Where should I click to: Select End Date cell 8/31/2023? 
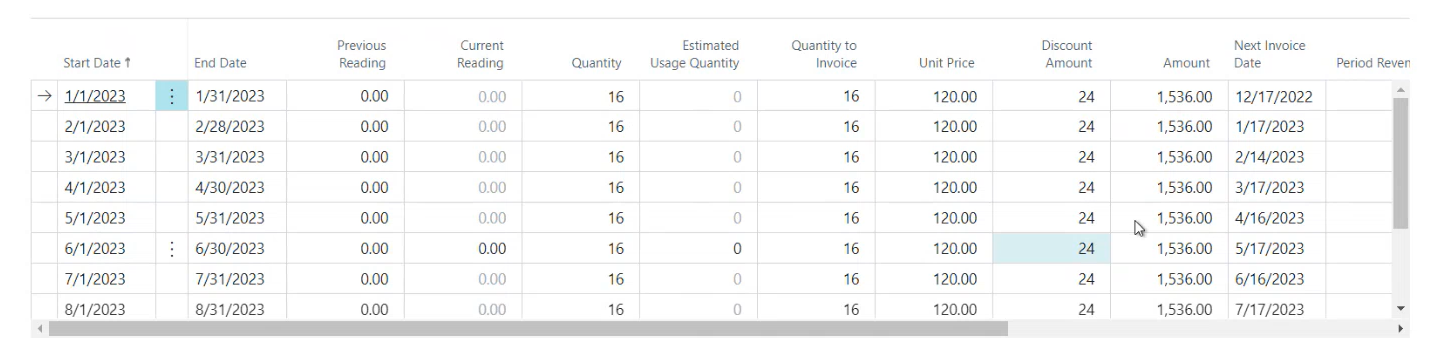pyautogui.click(x=237, y=309)
